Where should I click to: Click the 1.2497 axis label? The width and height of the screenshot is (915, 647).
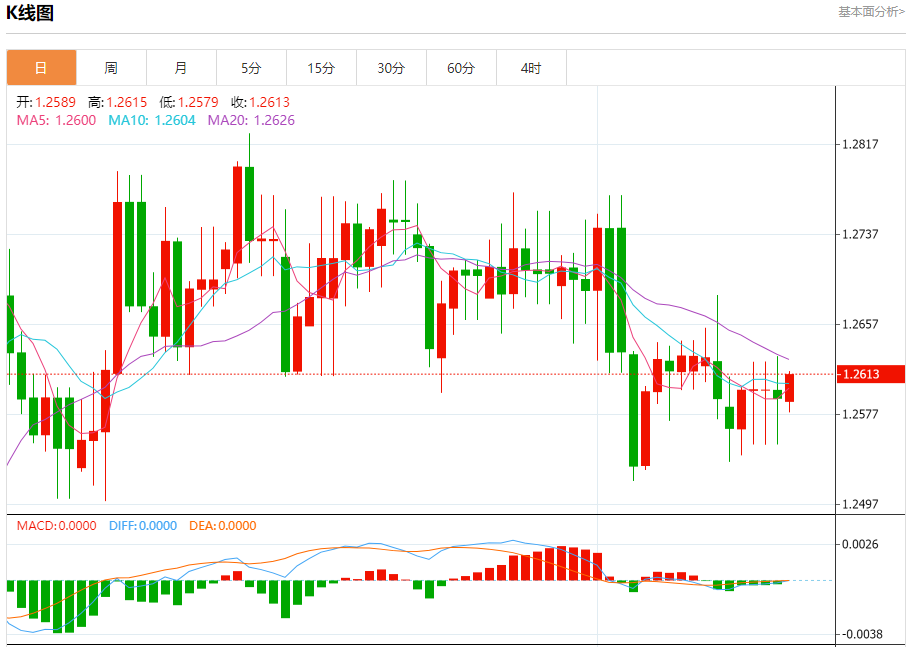pyautogui.click(x=860, y=504)
